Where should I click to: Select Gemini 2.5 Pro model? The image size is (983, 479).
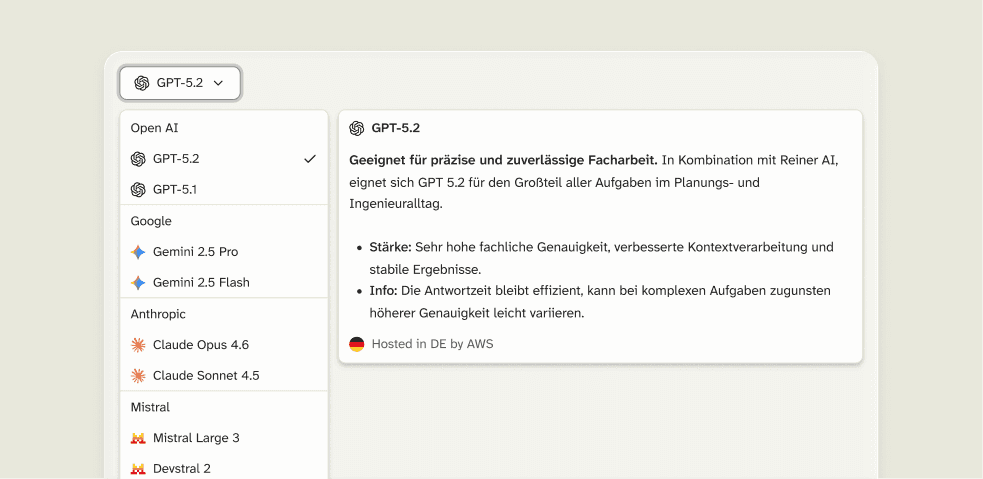pos(195,252)
